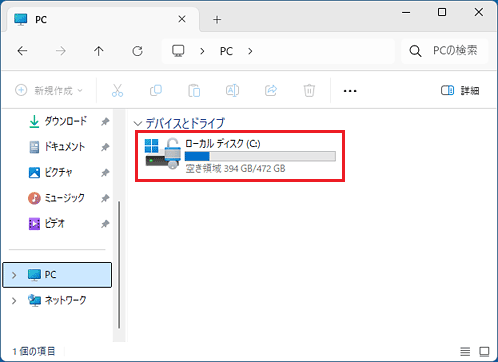The image size is (498, 362).
Task: Open ピクチャ in sidebar
Action: (50, 172)
